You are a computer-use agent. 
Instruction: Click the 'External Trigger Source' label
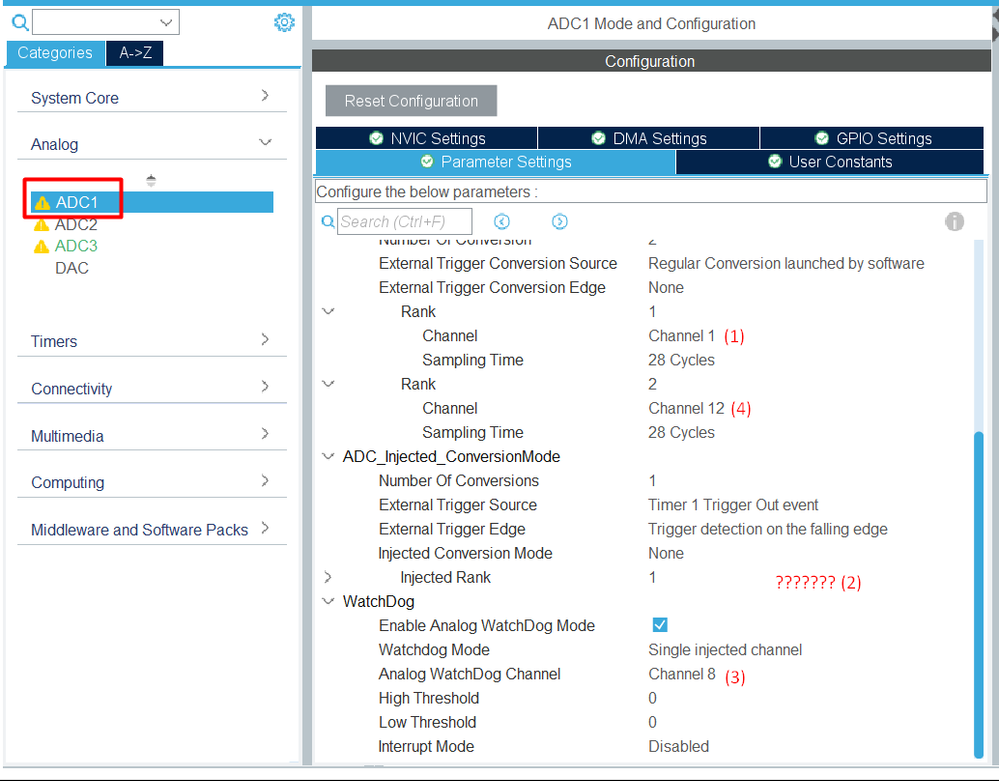click(457, 505)
